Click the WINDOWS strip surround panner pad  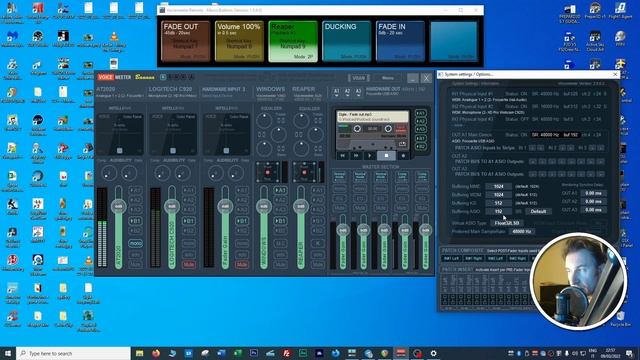267,172
